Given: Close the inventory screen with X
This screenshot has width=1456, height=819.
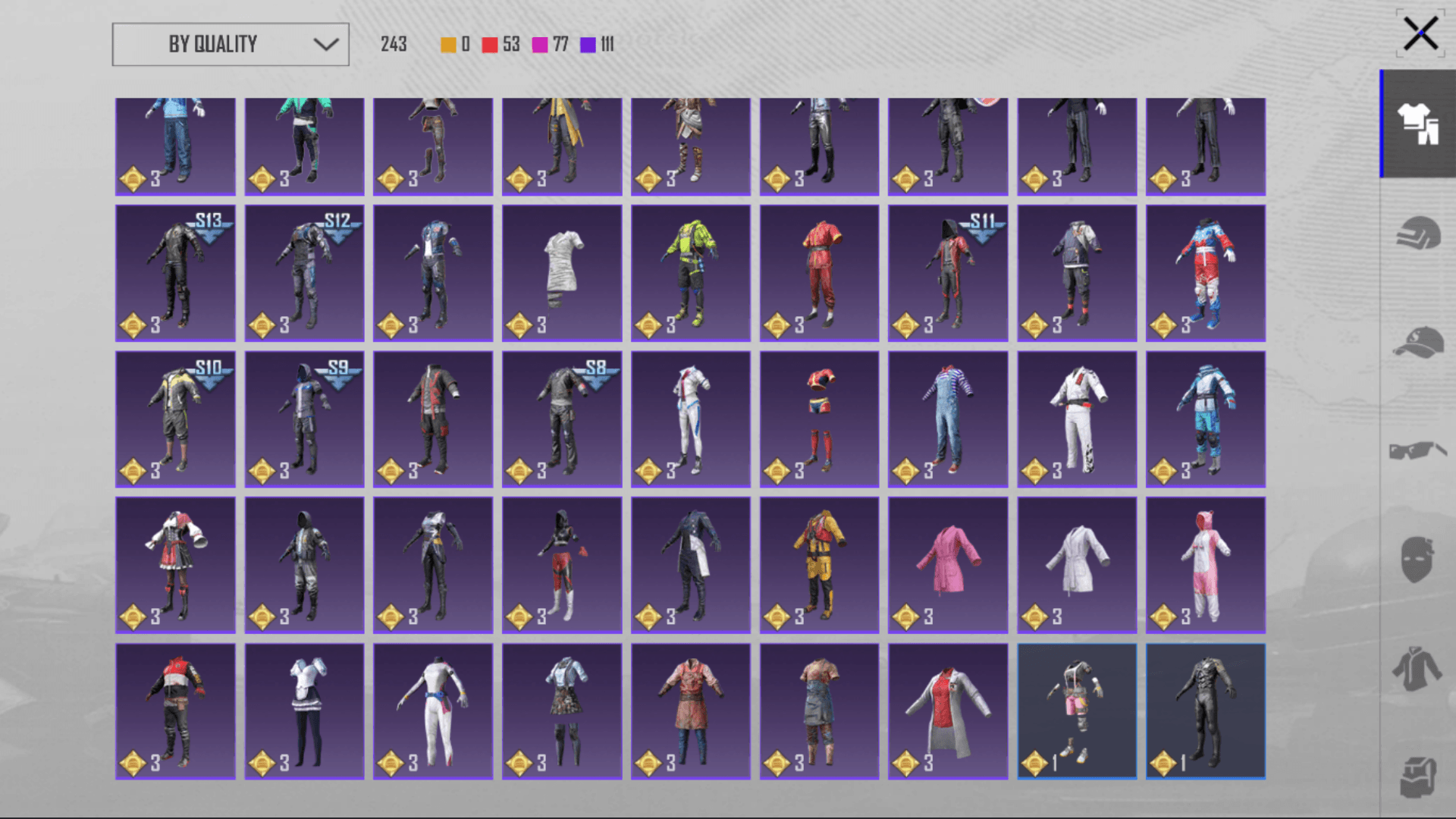Looking at the screenshot, I should point(1420,34).
